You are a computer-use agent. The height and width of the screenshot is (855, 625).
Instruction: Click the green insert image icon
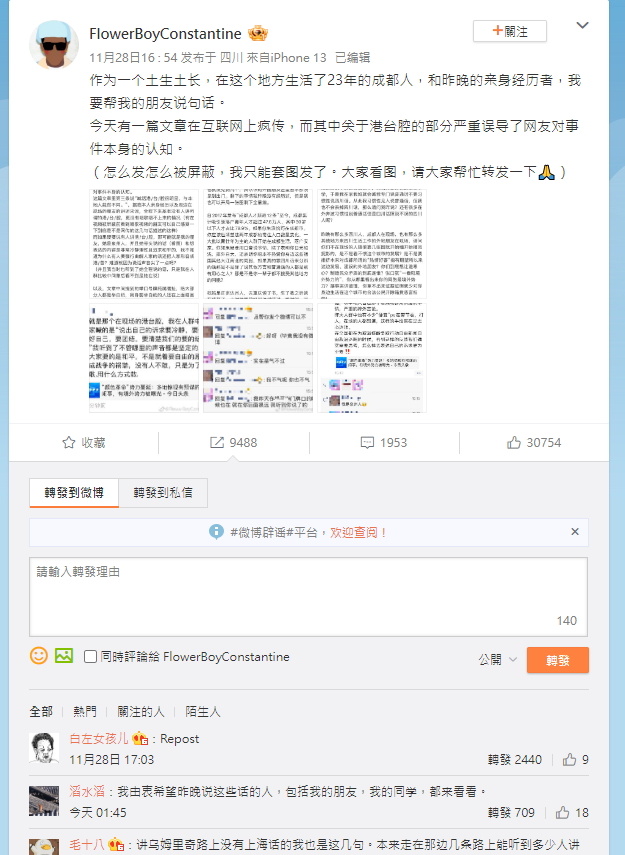[x=64, y=655]
